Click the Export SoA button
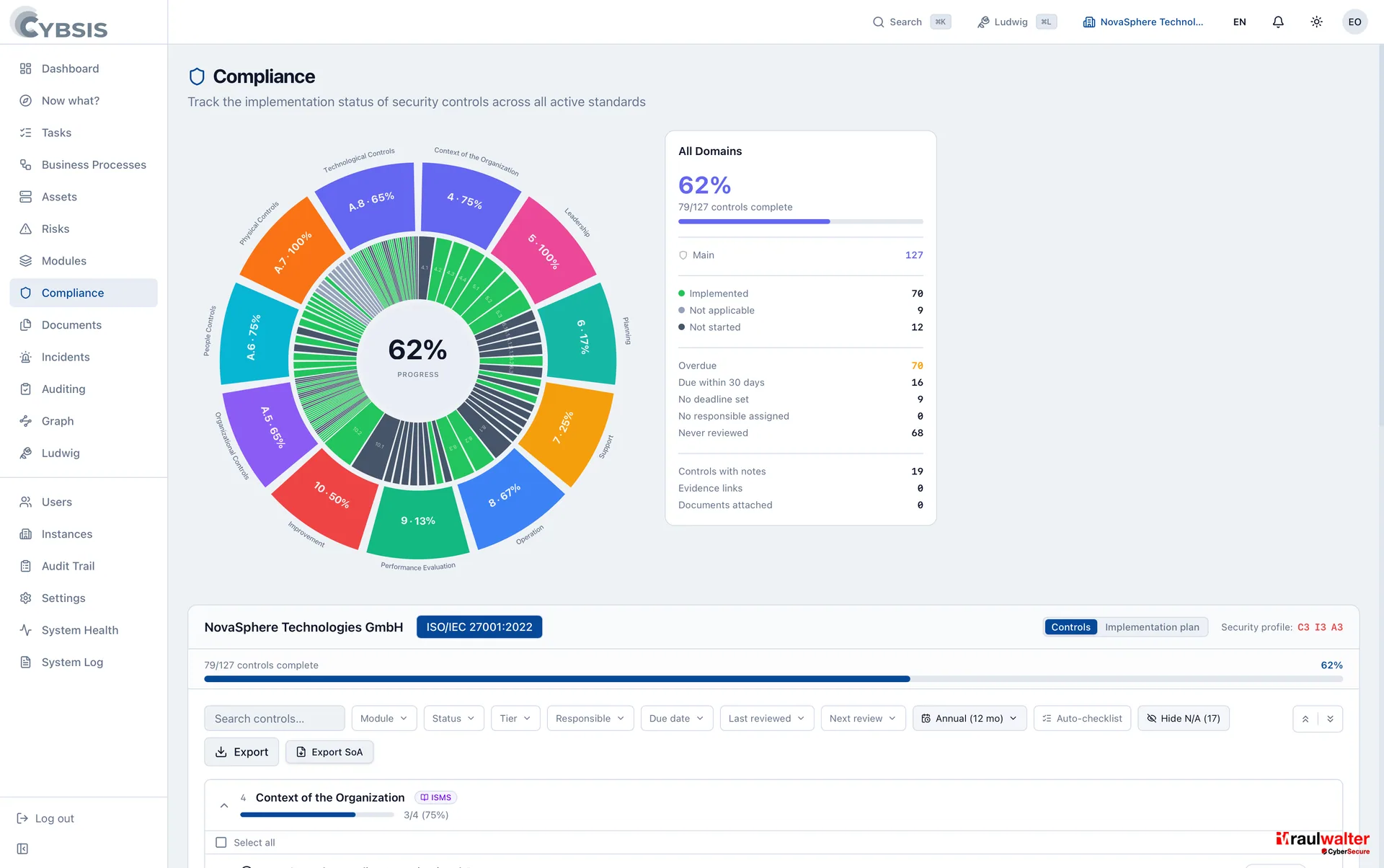The image size is (1384, 868). tap(329, 752)
